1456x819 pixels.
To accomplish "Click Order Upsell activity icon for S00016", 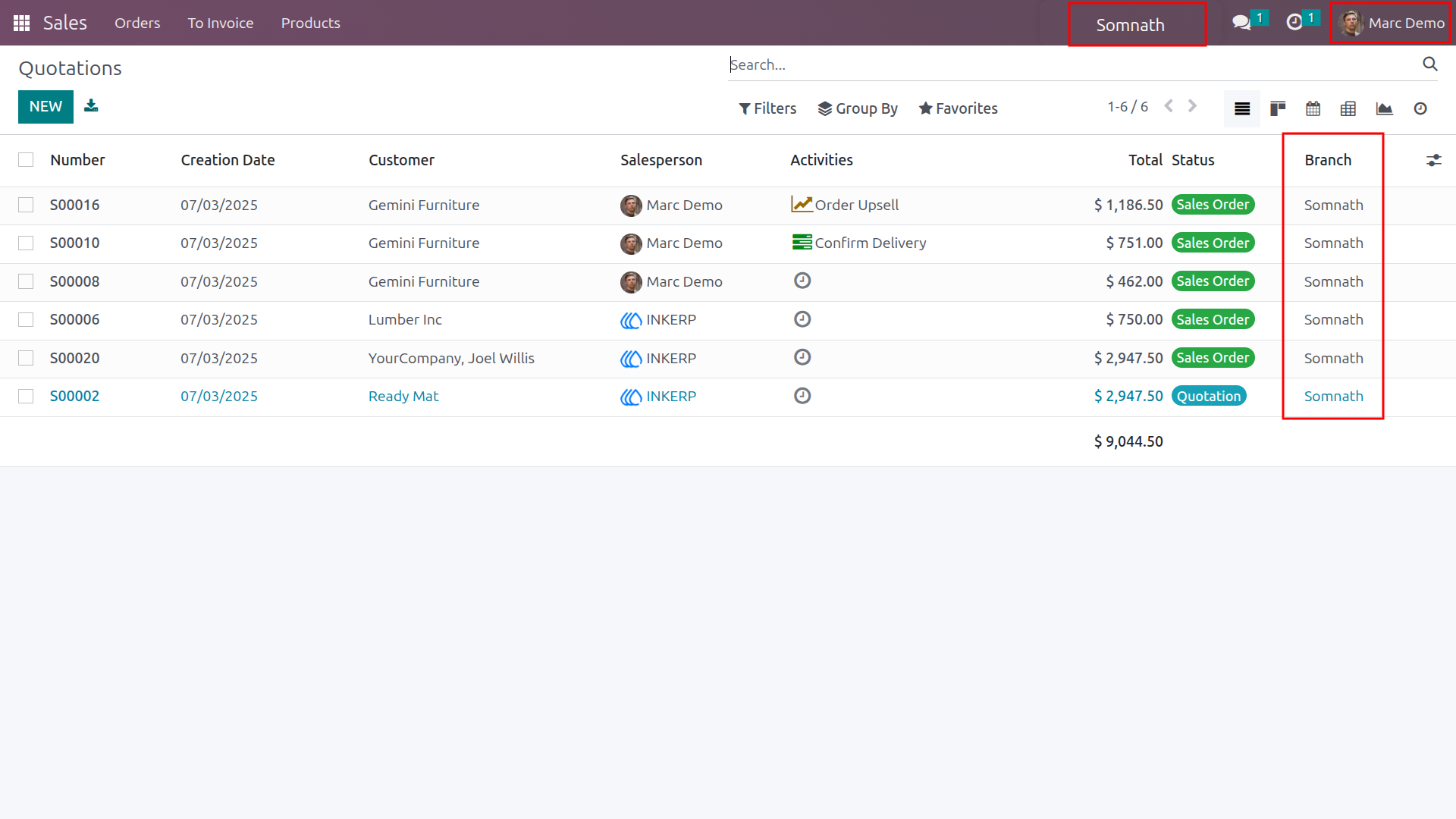I will [x=802, y=204].
